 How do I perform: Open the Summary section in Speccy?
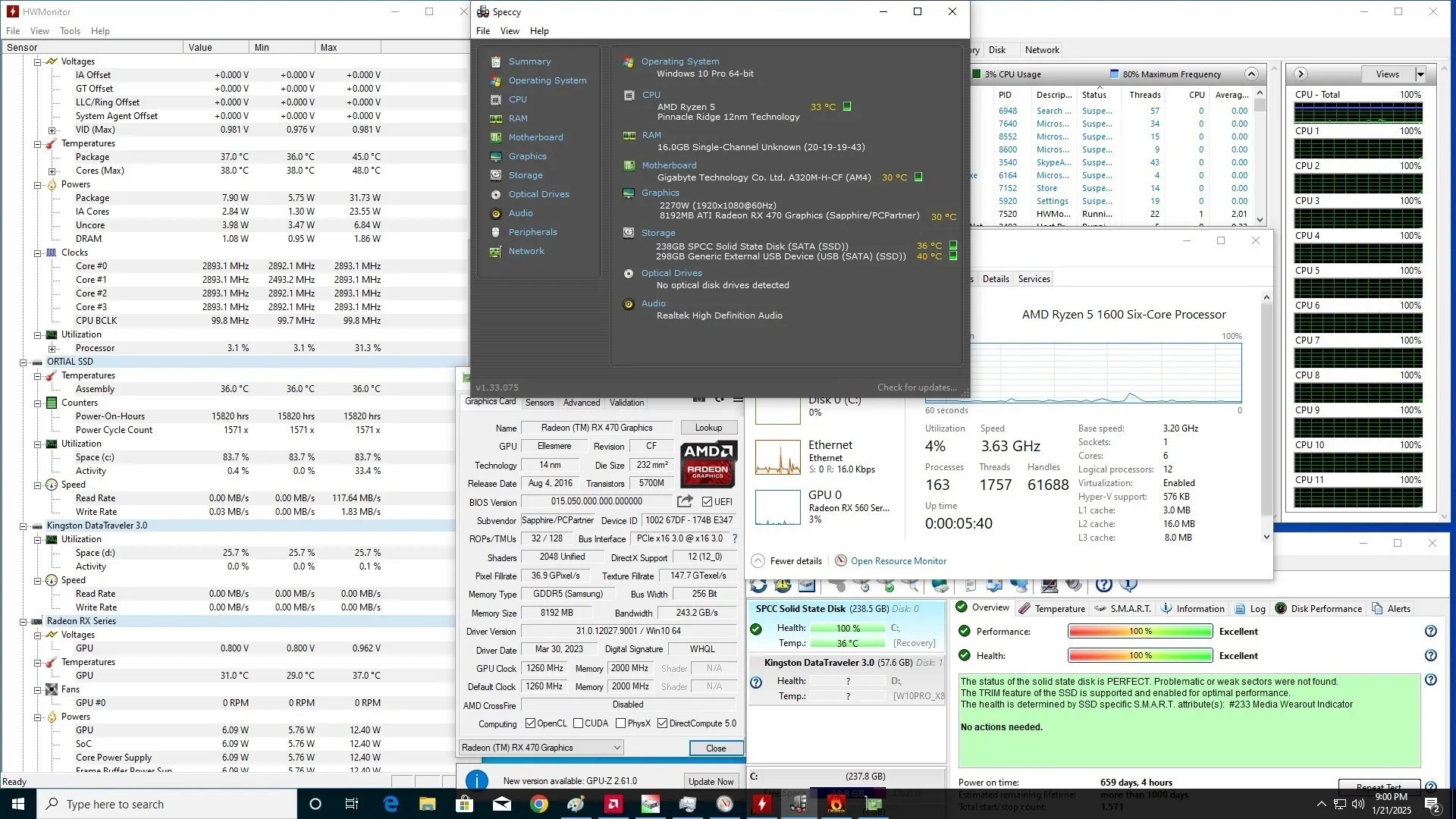(529, 61)
